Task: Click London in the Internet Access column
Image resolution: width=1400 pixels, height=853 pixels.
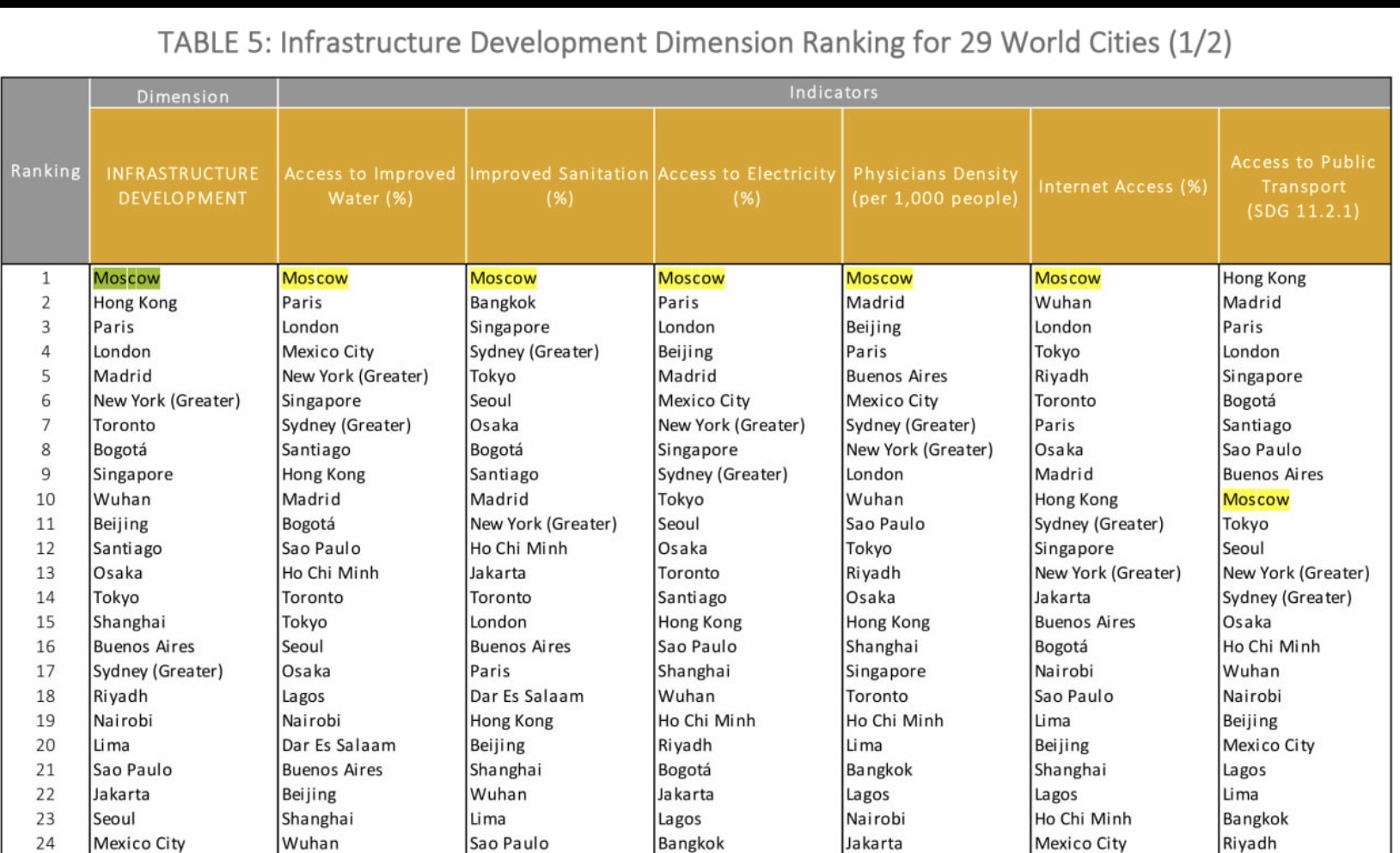Action: pyautogui.click(x=1063, y=327)
